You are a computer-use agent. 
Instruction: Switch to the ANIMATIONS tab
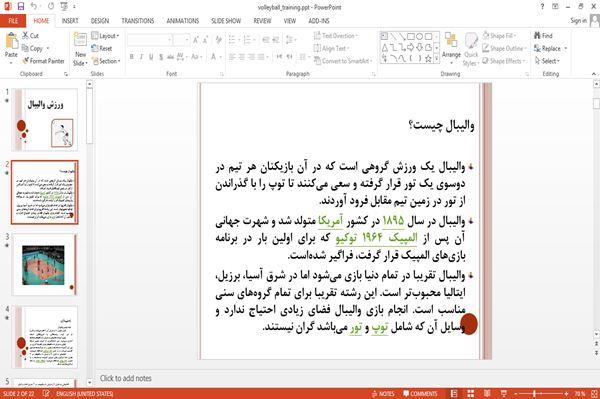[183, 21]
